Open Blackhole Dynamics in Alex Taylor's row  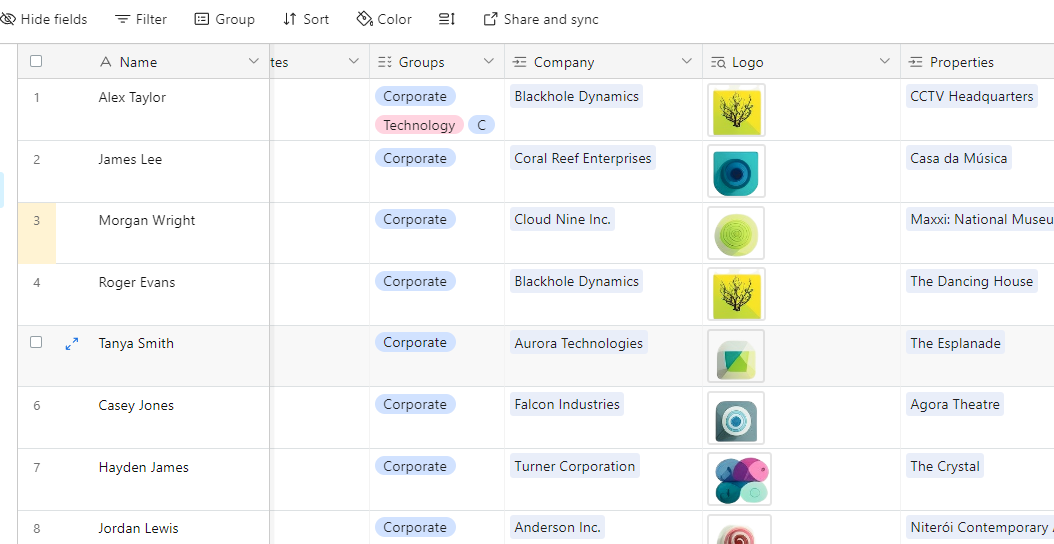(576, 96)
